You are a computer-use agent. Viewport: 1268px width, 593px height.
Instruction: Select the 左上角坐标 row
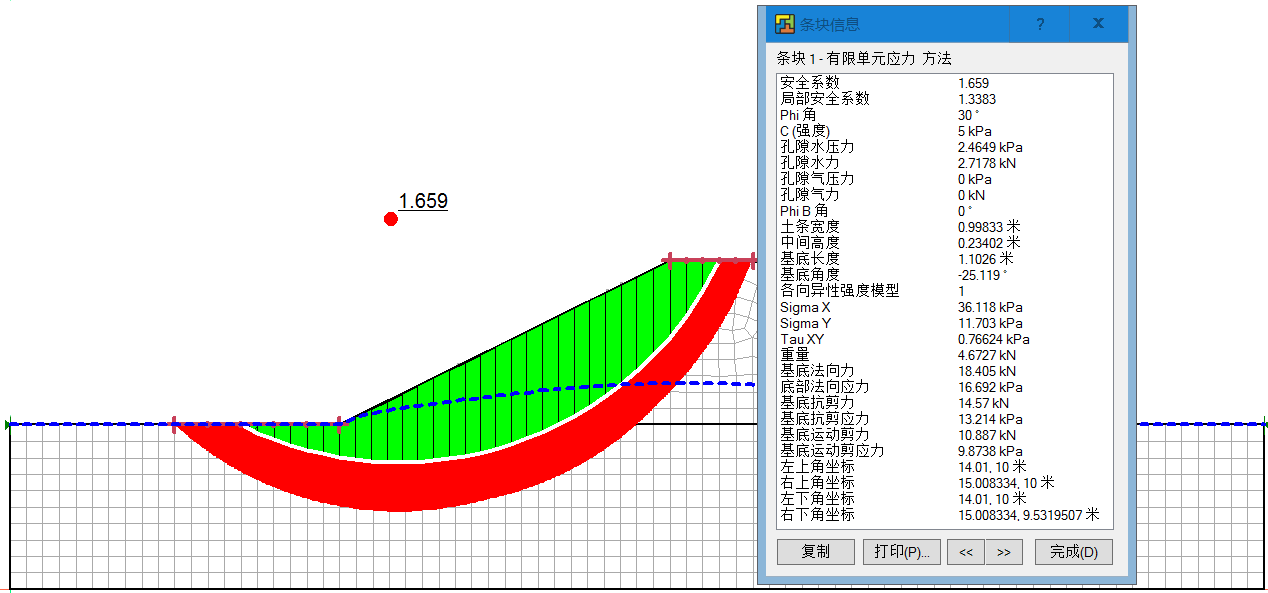[944, 467]
